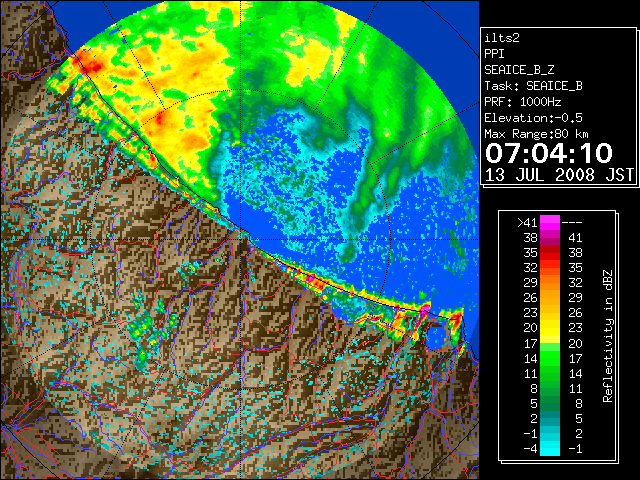
Task: Click the >41 legend label
Action: pos(527,223)
